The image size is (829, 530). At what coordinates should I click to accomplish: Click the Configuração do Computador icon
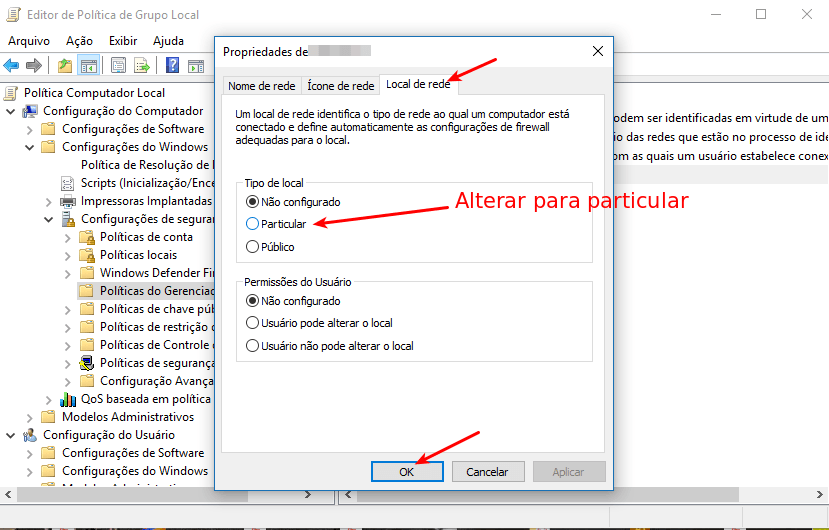(30, 111)
